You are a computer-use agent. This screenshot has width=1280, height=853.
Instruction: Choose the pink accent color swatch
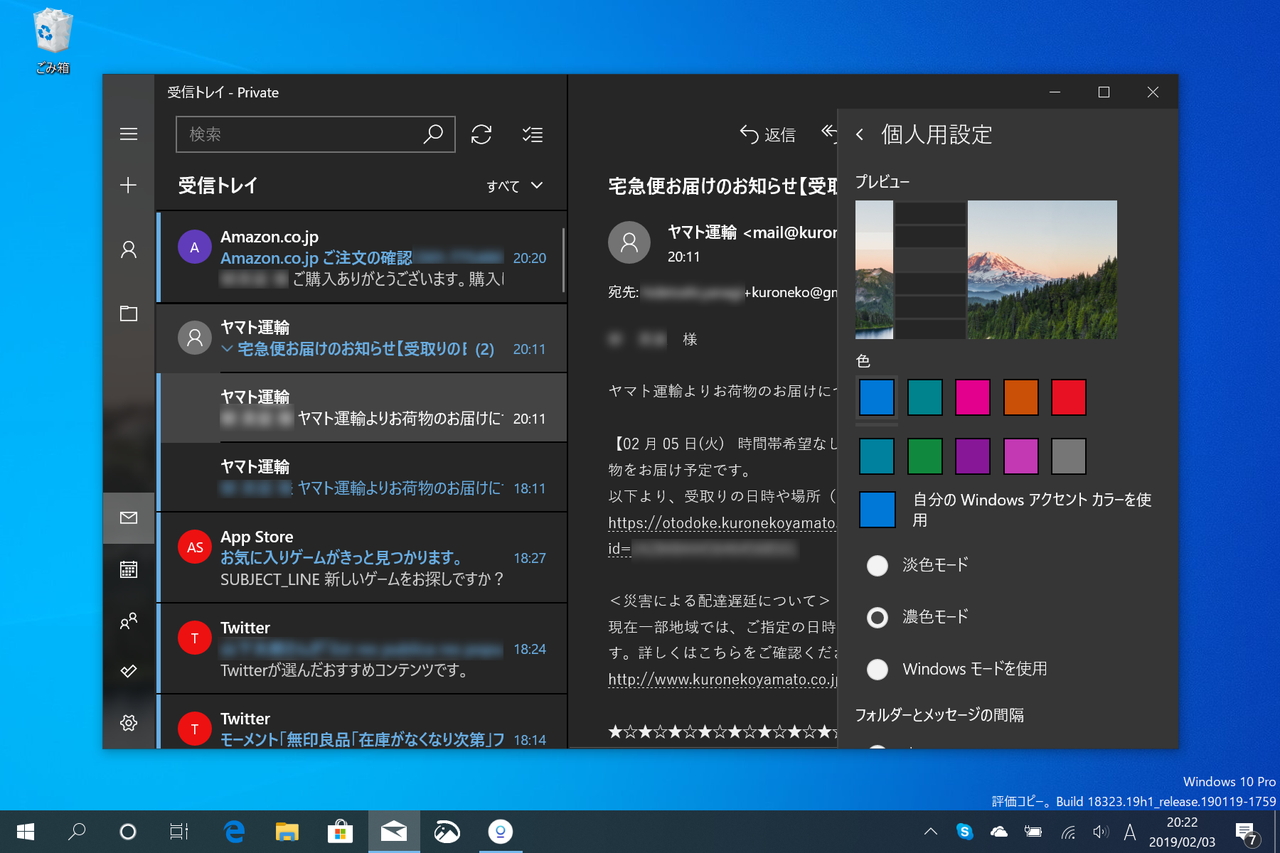973,397
